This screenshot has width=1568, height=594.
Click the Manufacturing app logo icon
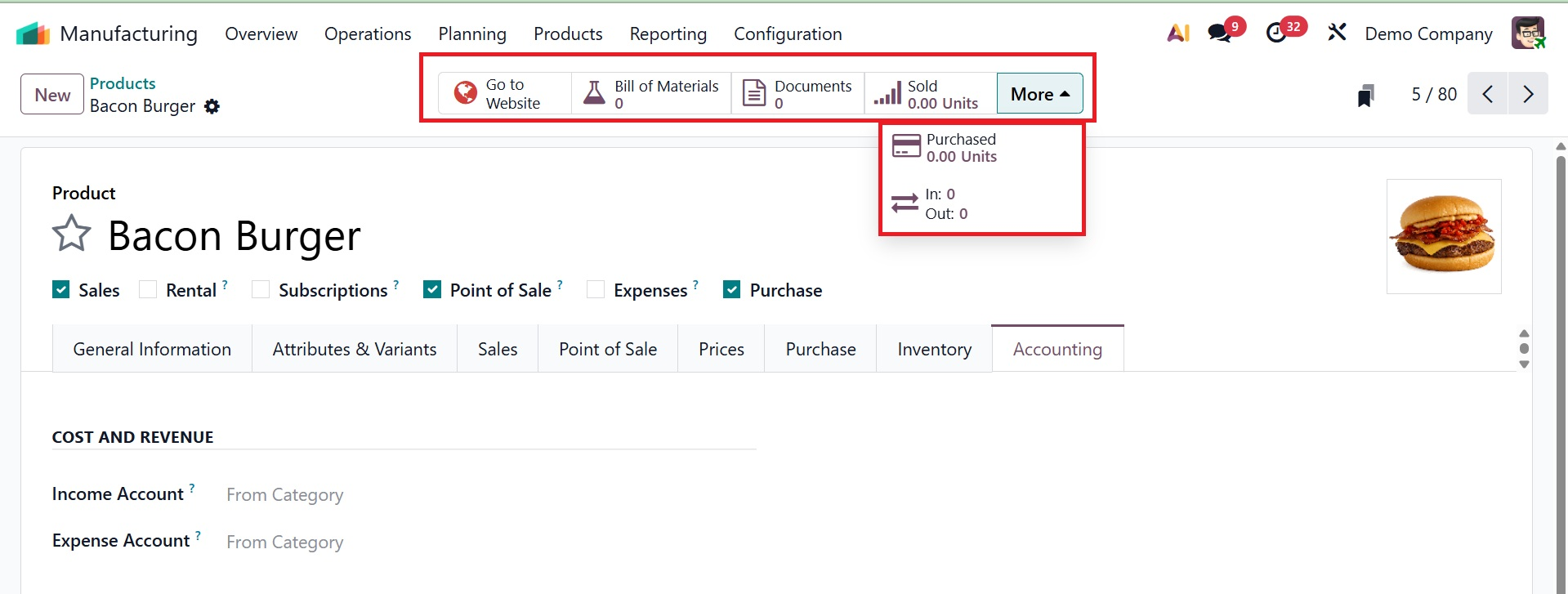point(33,33)
